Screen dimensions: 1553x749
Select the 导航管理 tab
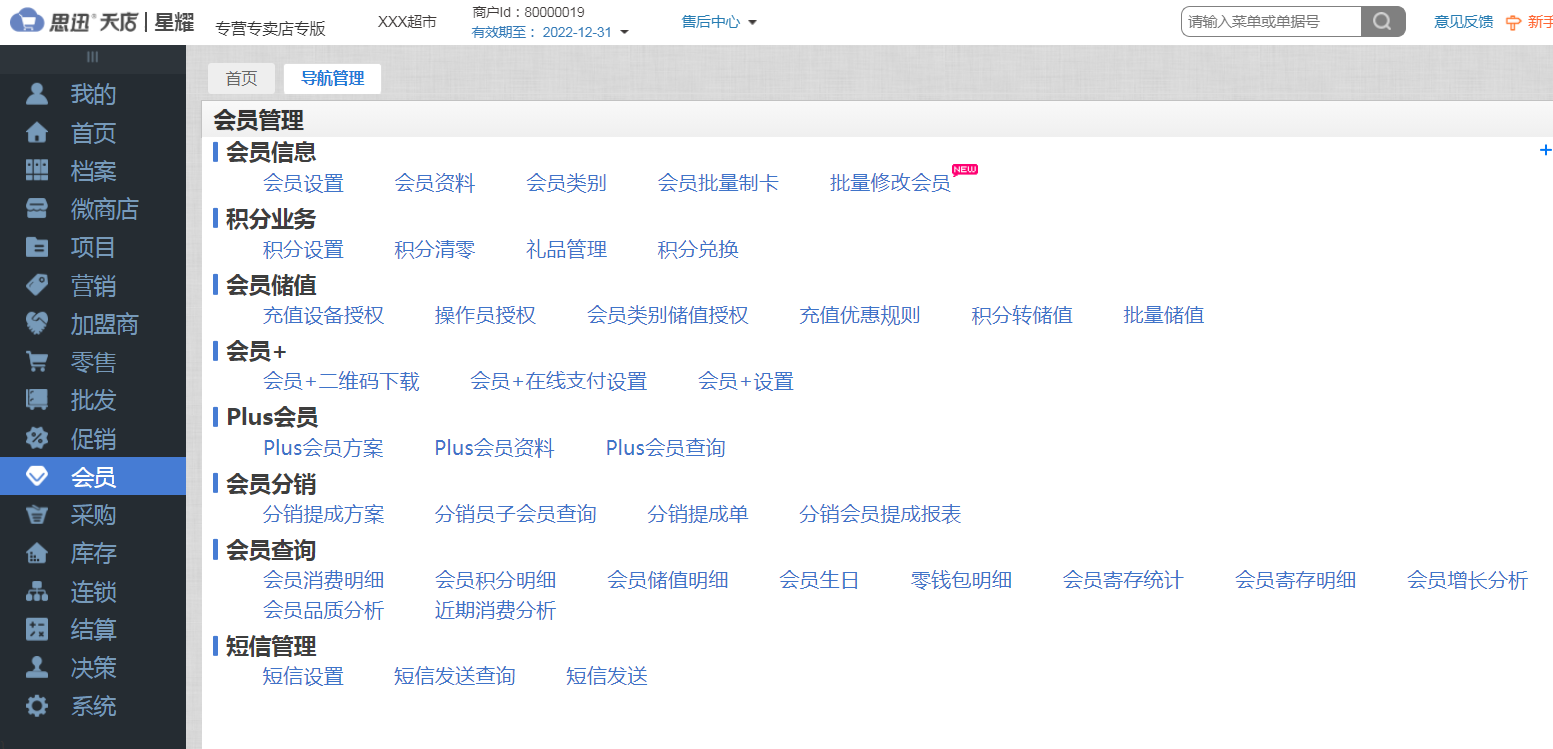tap(332, 78)
